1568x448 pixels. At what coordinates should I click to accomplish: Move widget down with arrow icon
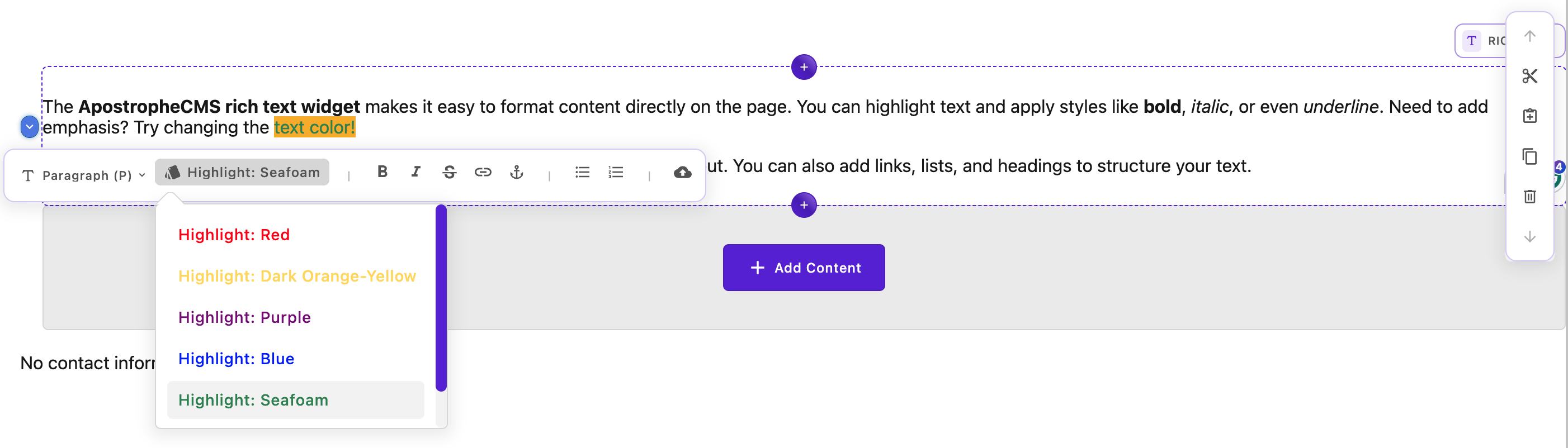(1529, 236)
